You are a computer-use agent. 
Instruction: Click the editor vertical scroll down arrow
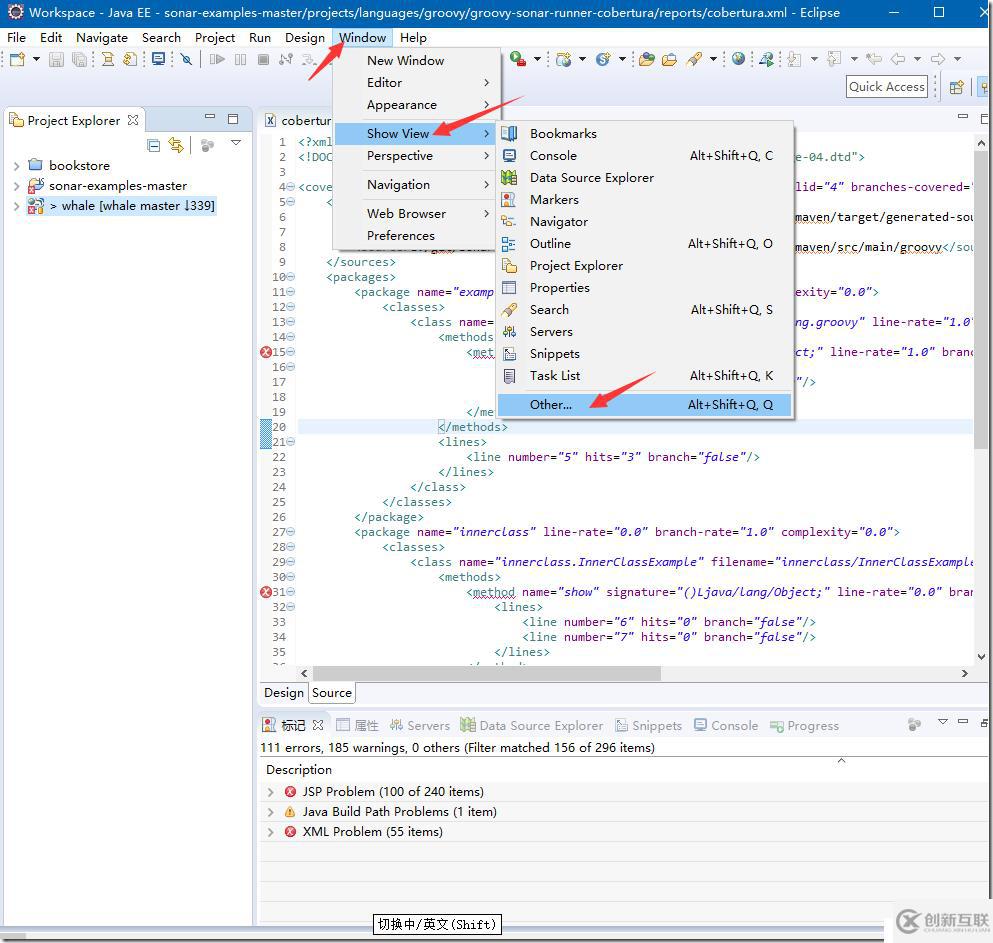pyautogui.click(x=981, y=657)
